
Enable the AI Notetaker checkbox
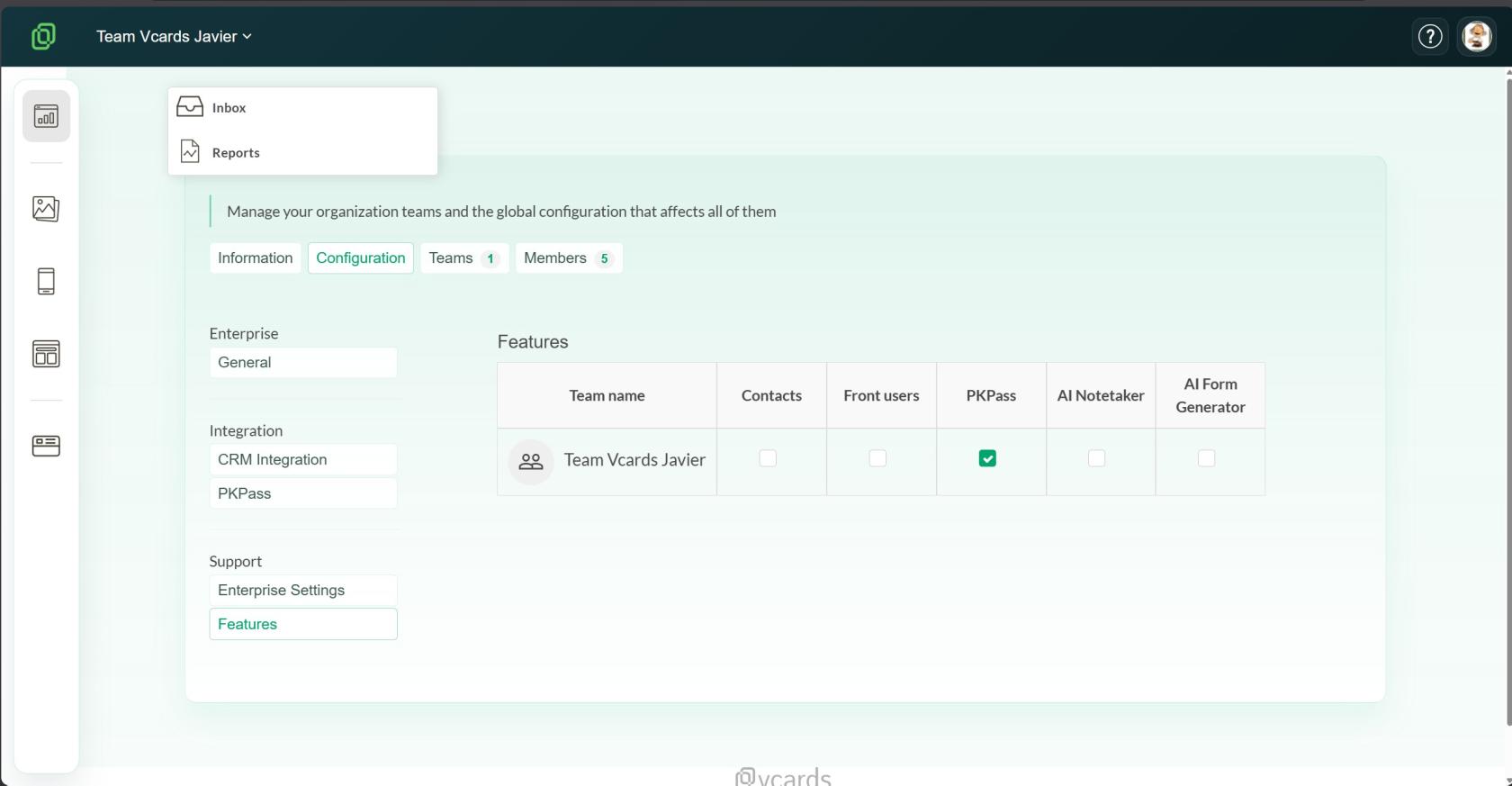[1096, 458]
